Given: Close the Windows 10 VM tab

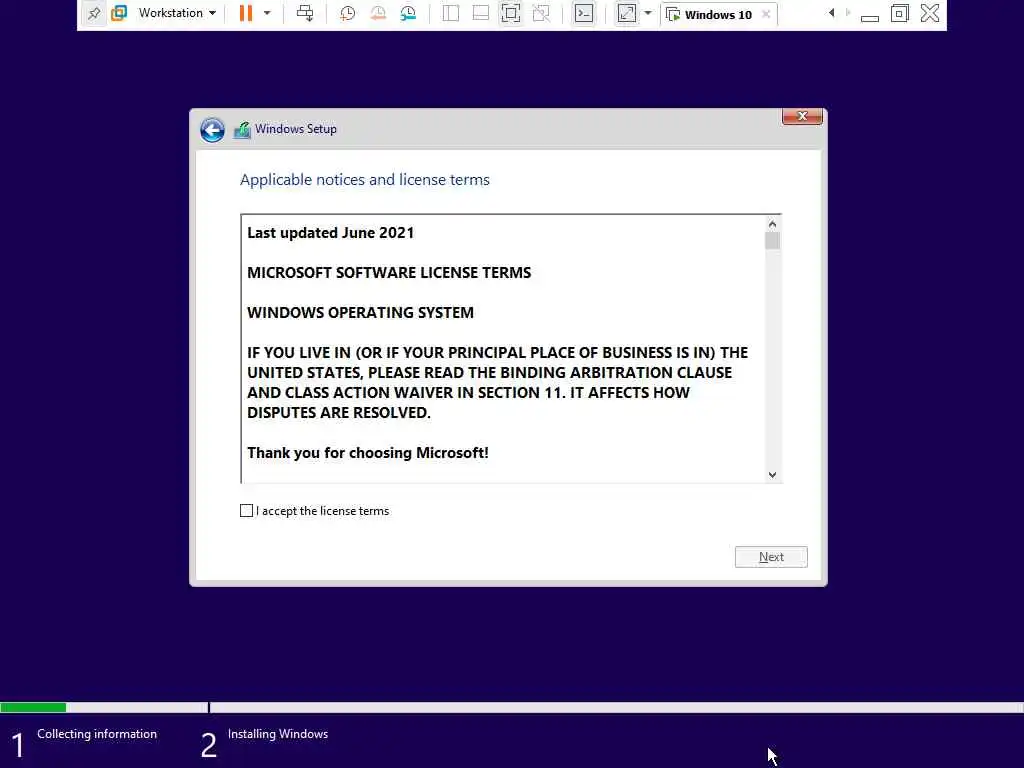Looking at the screenshot, I should tap(766, 14).
